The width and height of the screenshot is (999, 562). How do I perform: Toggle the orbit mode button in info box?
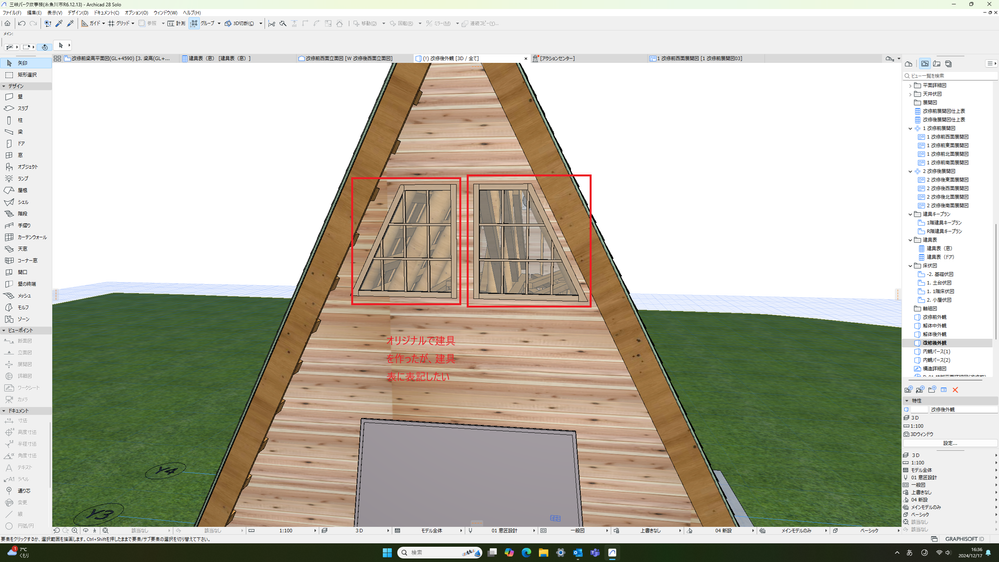45,47
